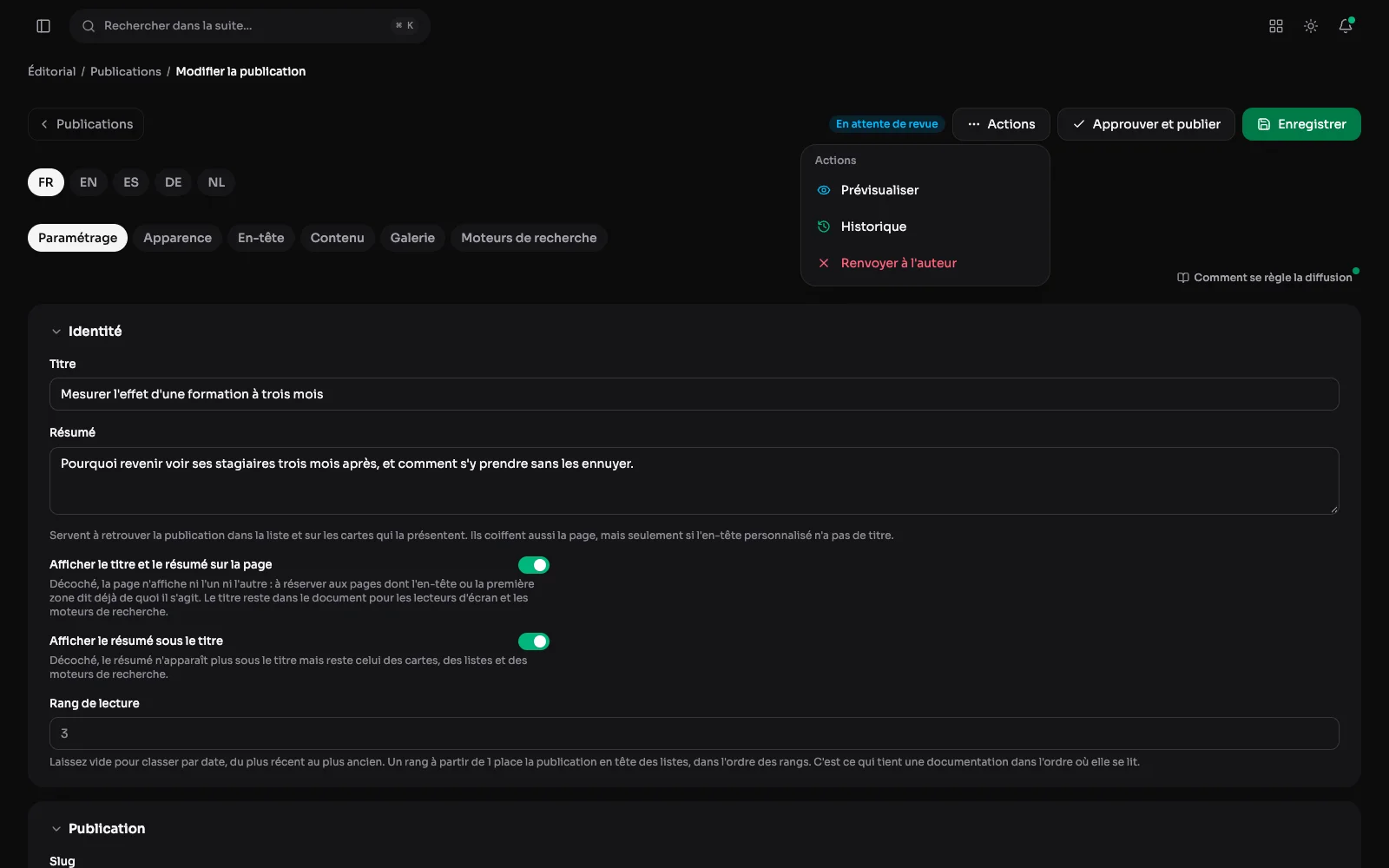Viewport: 1389px width, 868px height.
Task: Go to the Contenu tab
Action: tap(338, 238)
